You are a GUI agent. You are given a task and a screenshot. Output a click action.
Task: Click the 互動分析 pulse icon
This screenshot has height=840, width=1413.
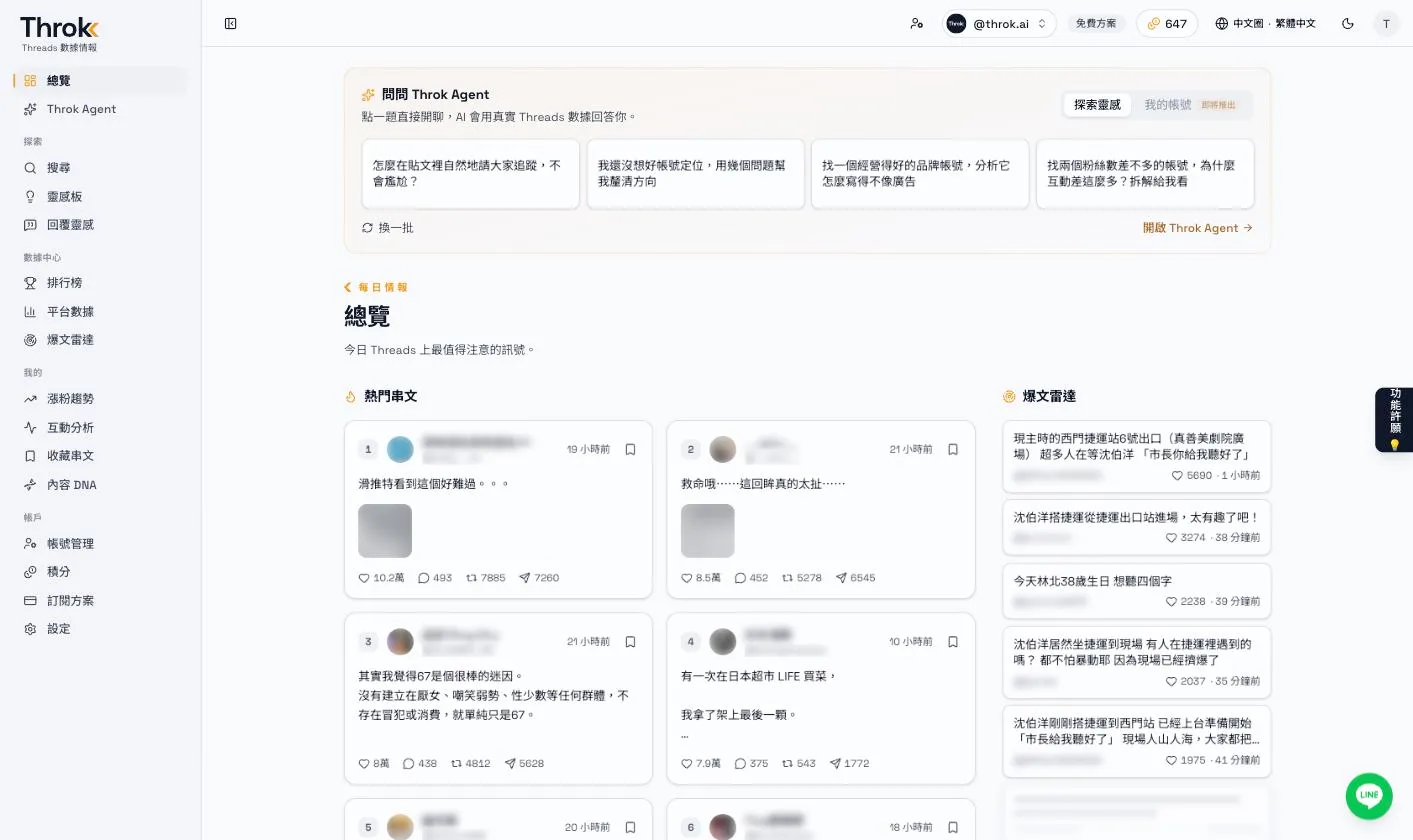click(x=30, y=428)
